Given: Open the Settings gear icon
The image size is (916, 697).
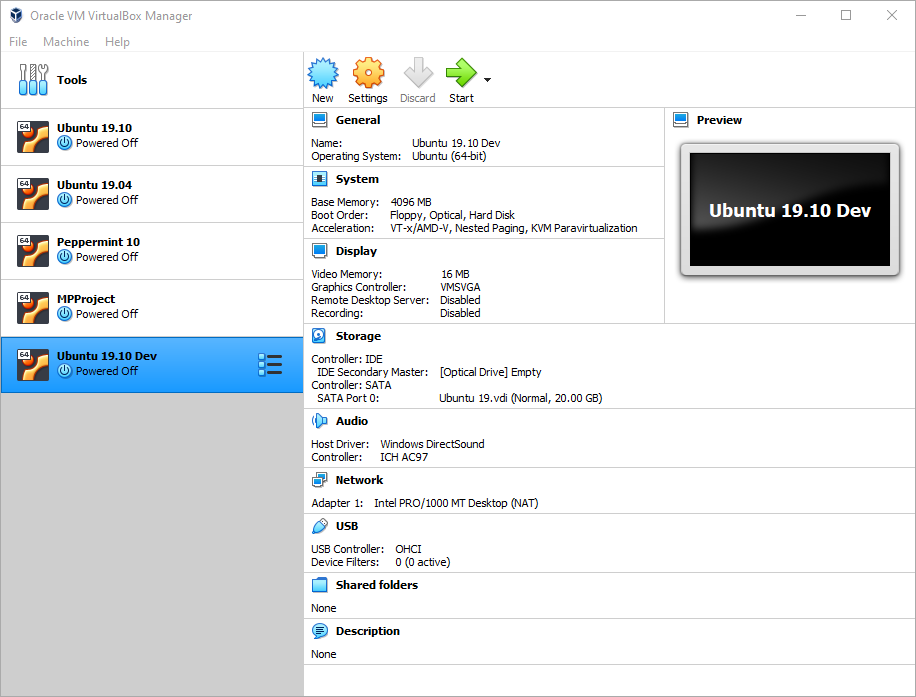Looking at the screenshot, I should [368, 73].
